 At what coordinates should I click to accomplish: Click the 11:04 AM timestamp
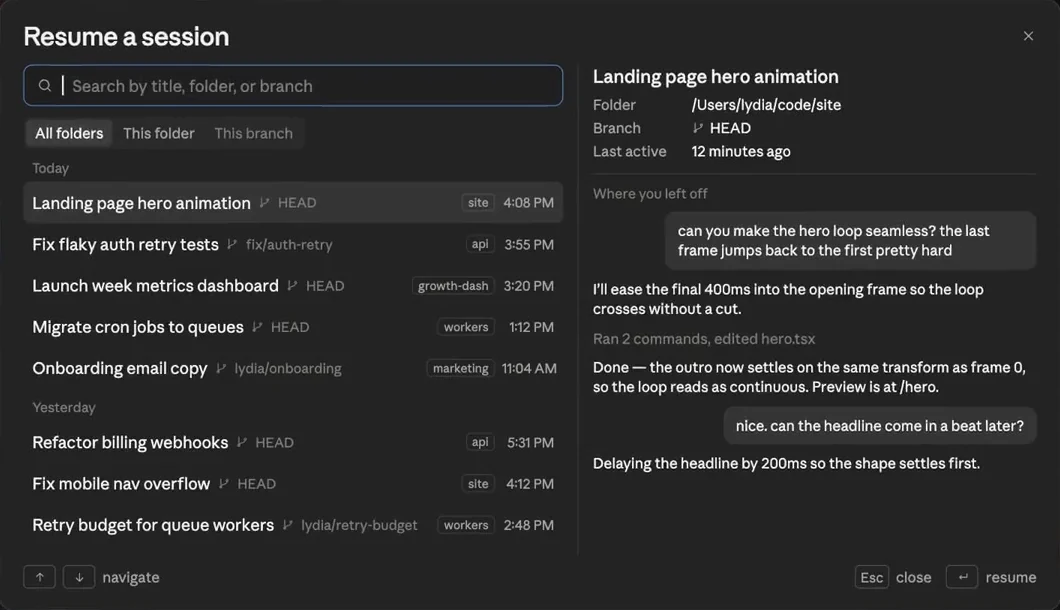(529, 368)
